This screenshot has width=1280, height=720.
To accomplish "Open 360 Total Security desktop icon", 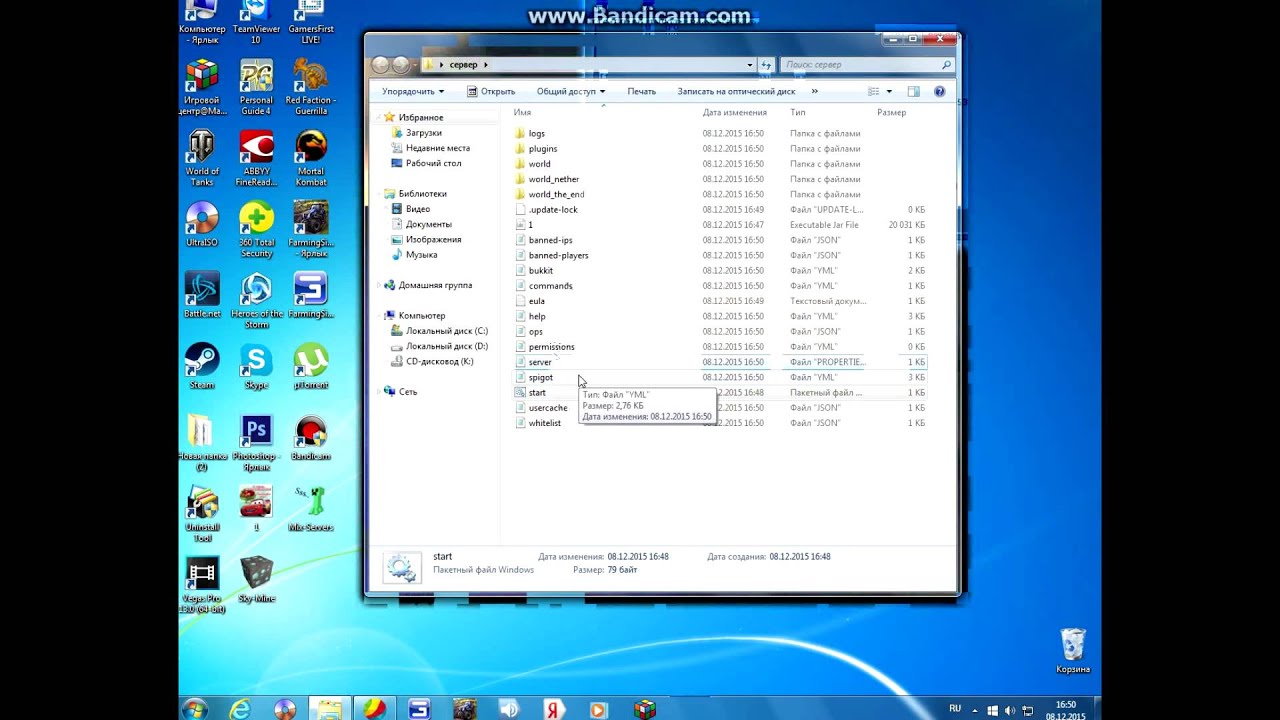I will [x=256, y=229].
